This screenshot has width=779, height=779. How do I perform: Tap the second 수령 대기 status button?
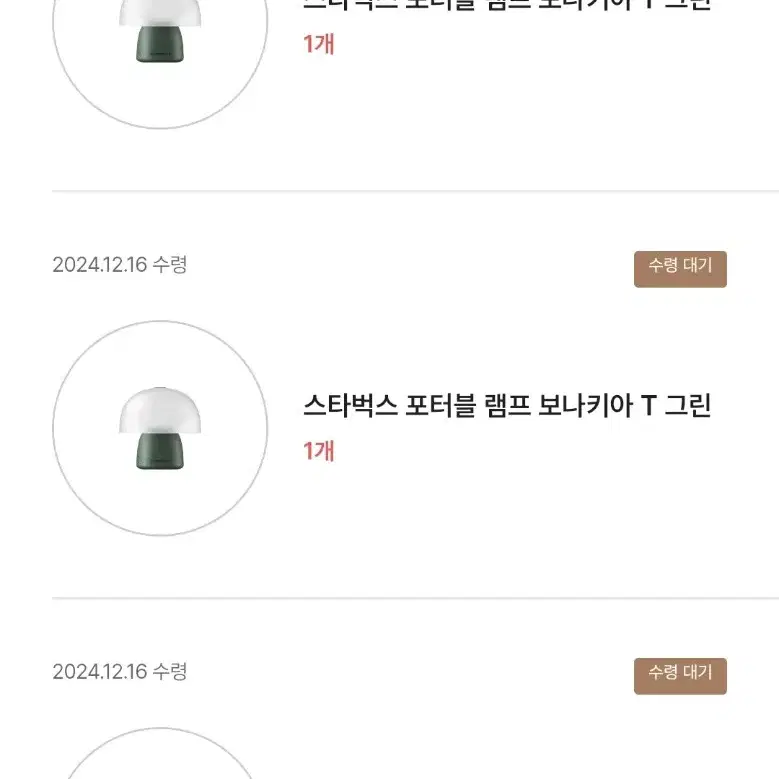[x=680, y=676]
